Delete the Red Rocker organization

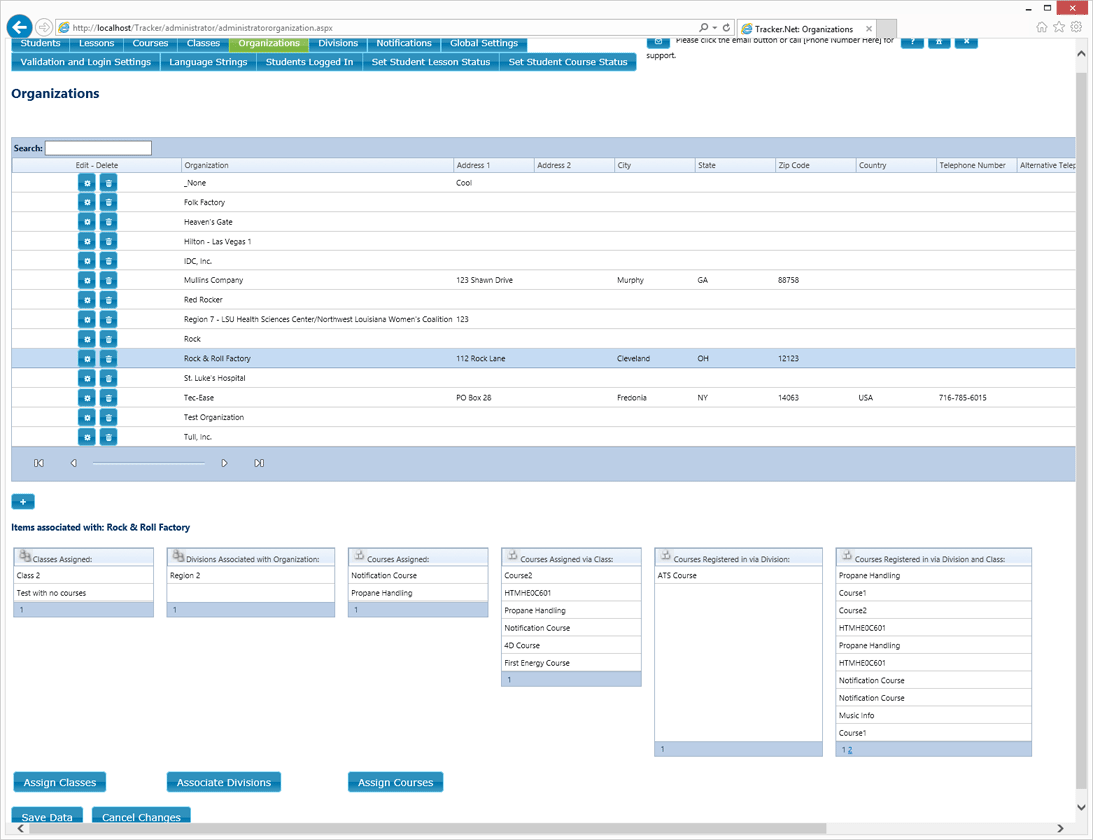click(x=108, y=300)
